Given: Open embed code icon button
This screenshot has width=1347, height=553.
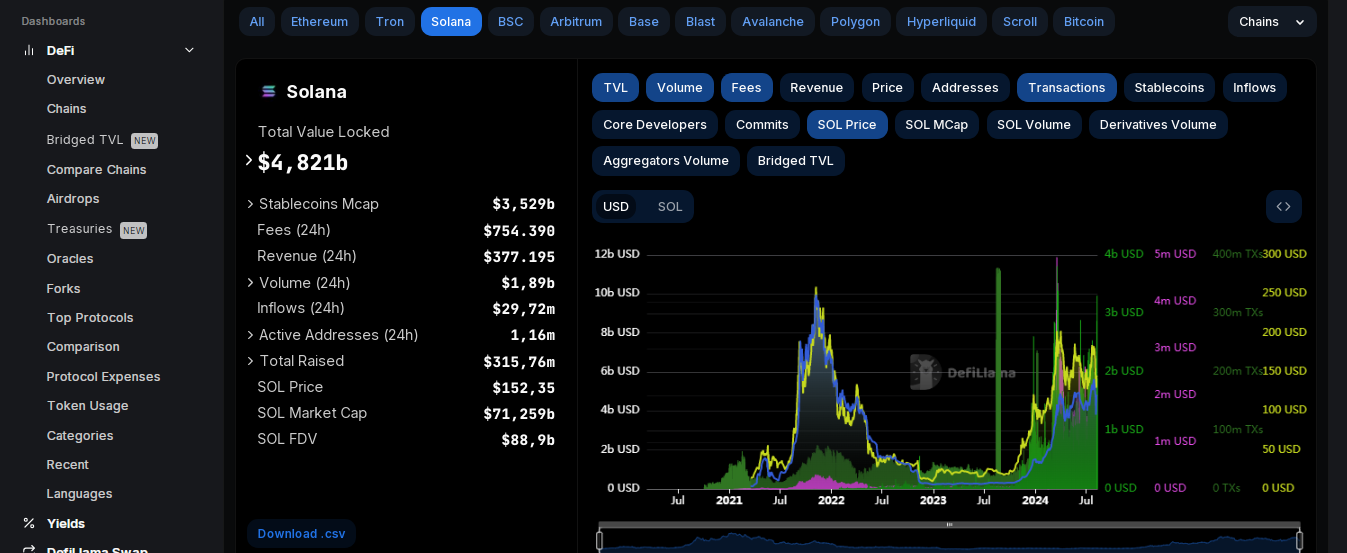Looking at the screenshot, I should pos(1283,206).
